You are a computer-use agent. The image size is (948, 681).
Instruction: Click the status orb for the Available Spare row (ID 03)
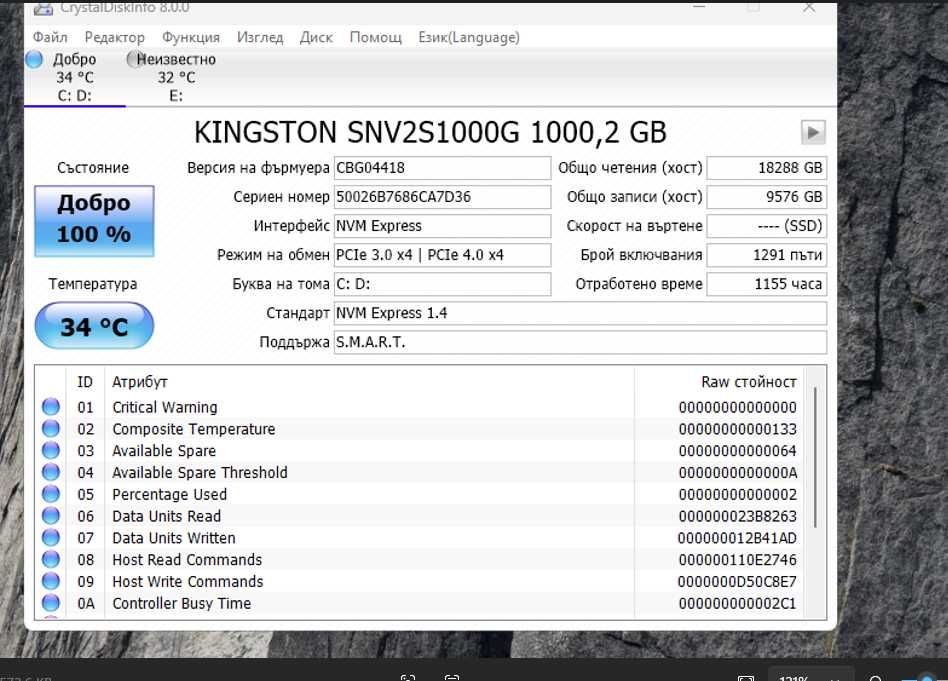tap(51, 450)
